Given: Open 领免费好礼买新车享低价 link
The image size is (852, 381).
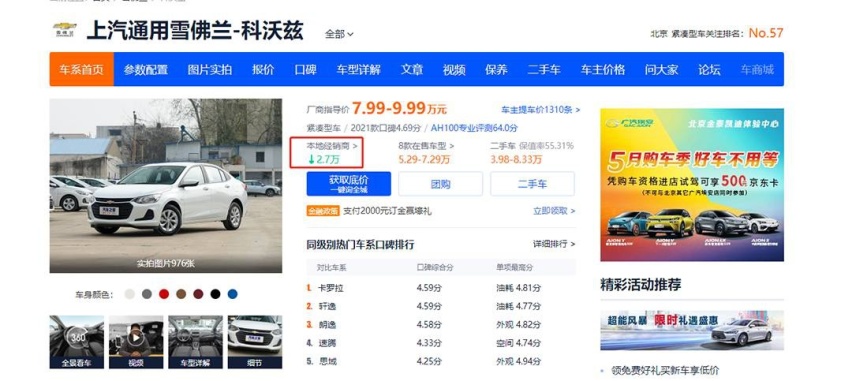Looking at the screenshot, I should click(x=665, y=370).
